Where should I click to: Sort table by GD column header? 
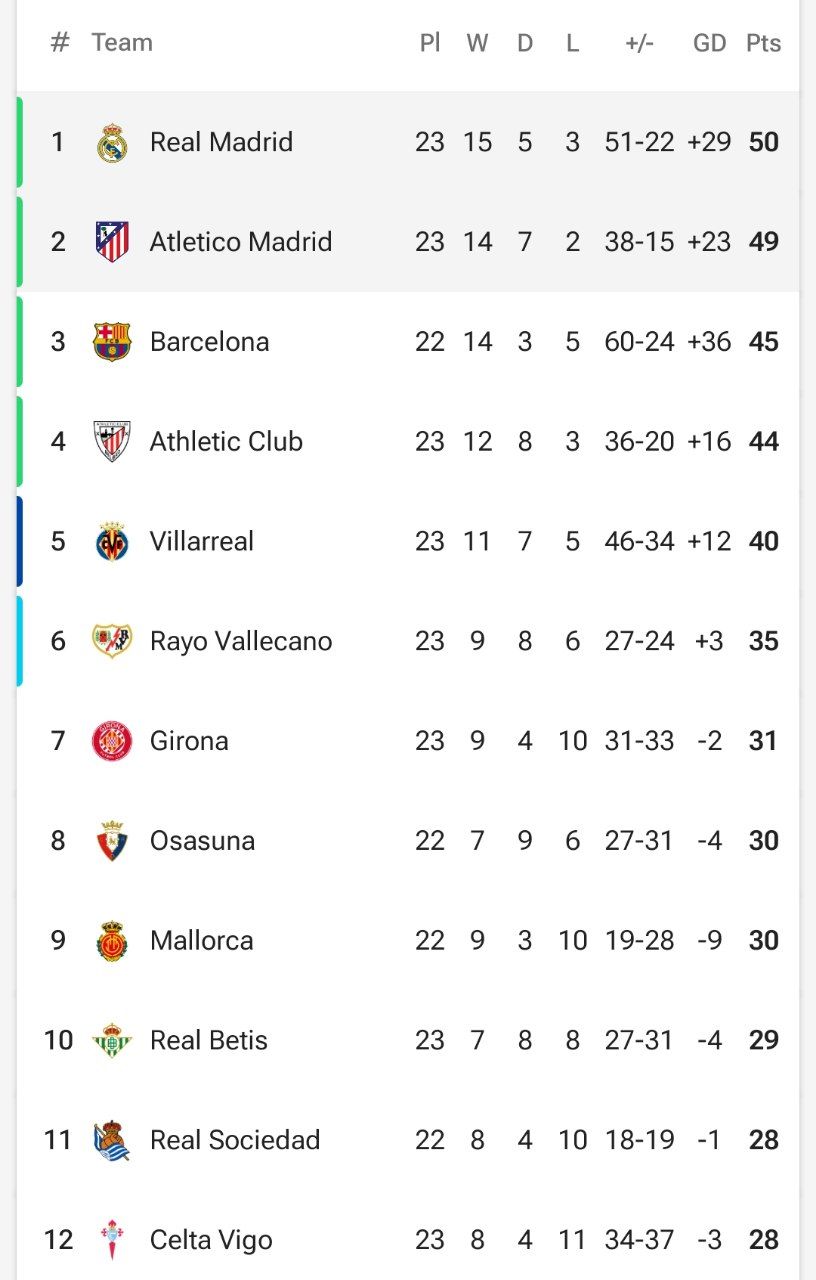click(709, 43)
